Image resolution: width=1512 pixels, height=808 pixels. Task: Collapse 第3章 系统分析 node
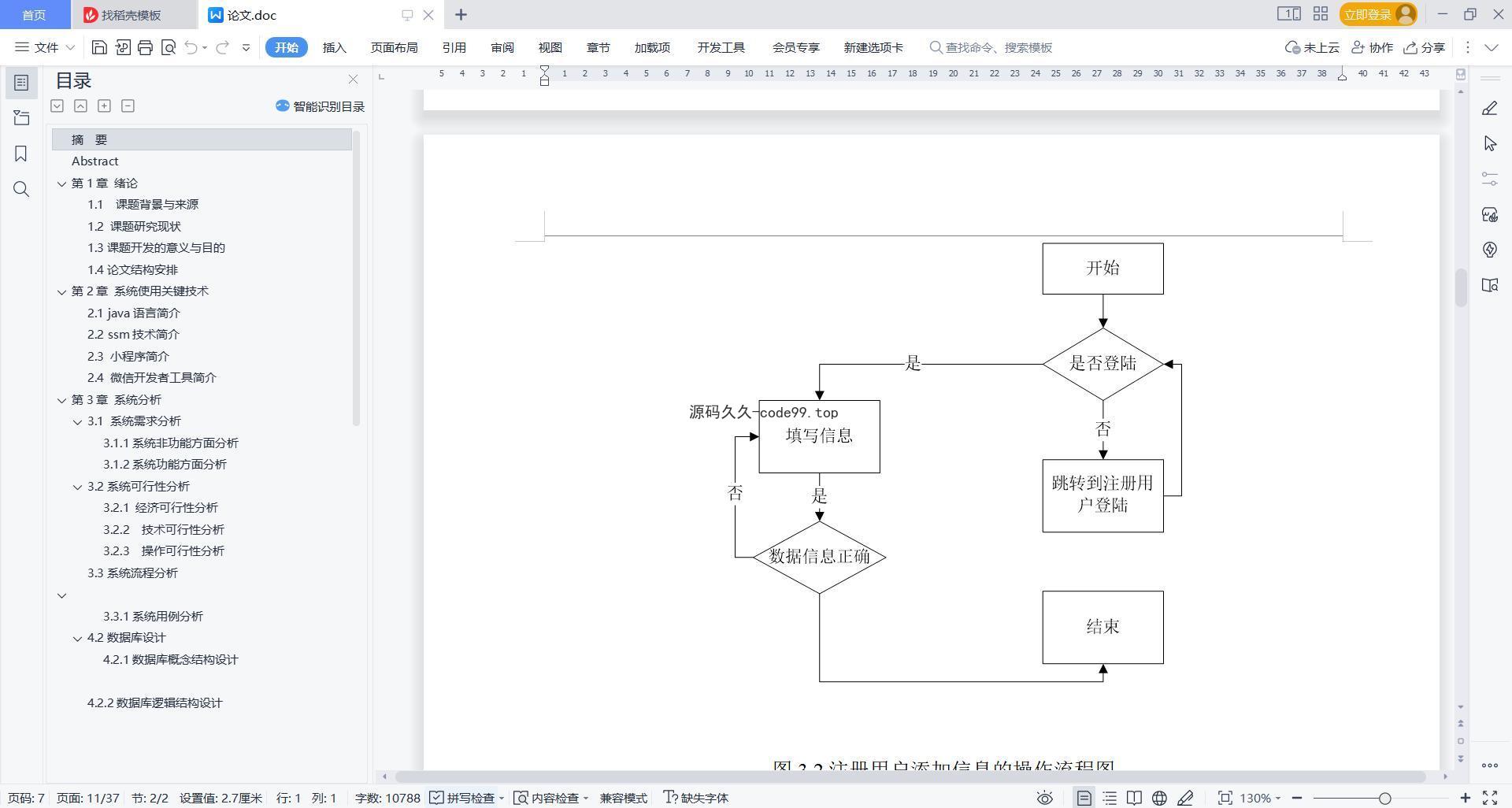click(x=61, y=400)
